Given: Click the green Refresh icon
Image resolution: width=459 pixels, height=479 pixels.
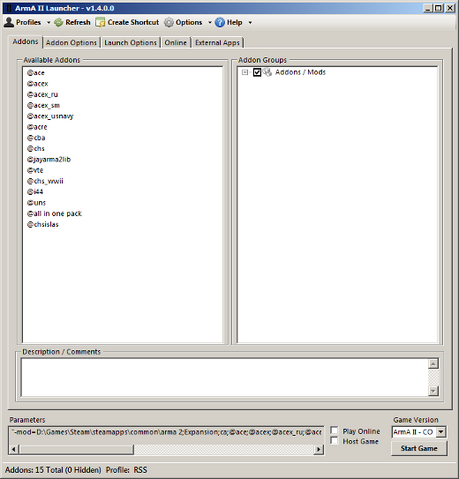Looking at the screenshot, I should point(59,22).
